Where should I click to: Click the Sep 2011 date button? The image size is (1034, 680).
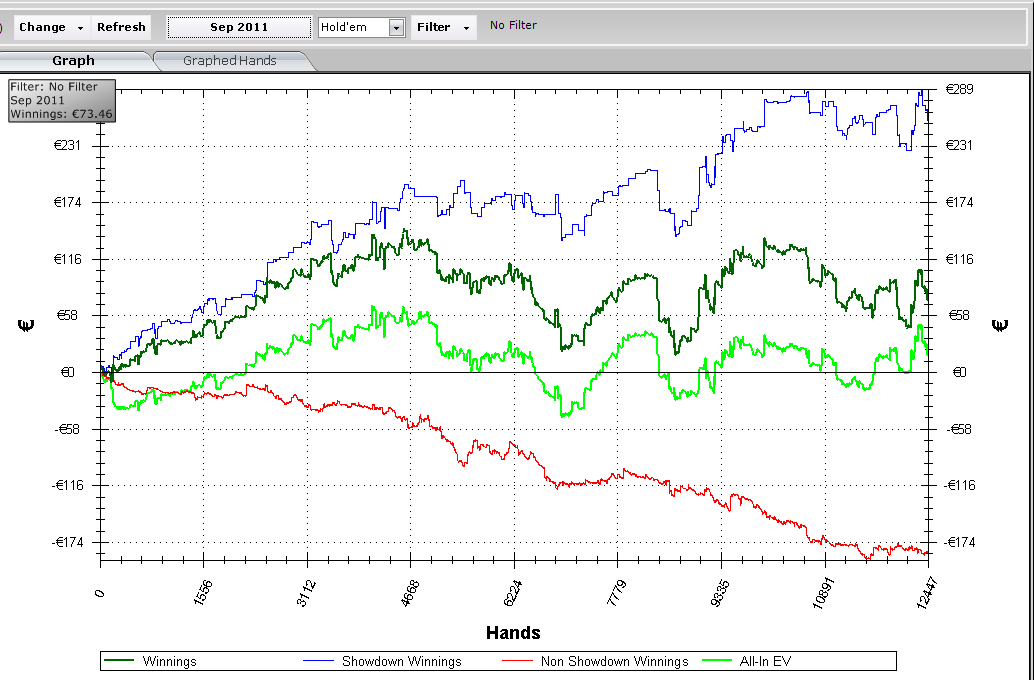(x=239, y=27)
